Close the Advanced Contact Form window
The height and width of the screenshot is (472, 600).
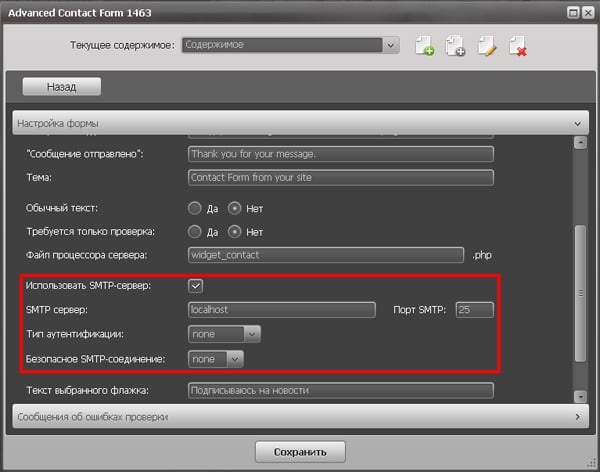[x=588, y=11]
